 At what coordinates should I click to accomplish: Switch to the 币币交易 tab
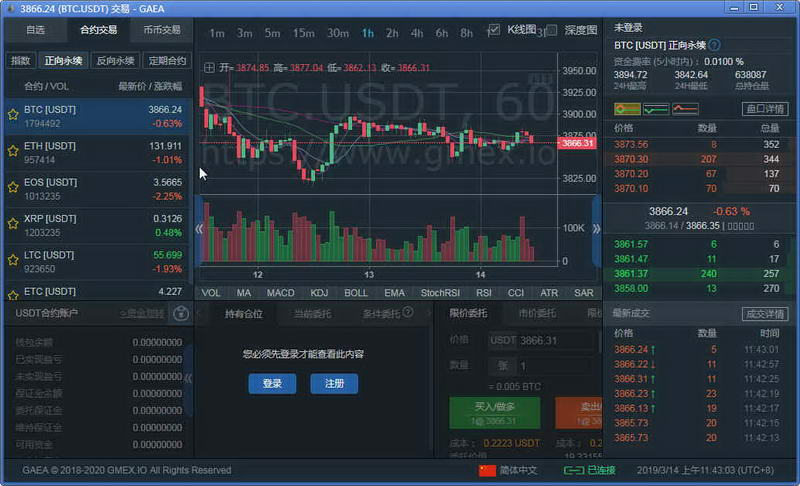pyautogui.click(x=162, y=30)
